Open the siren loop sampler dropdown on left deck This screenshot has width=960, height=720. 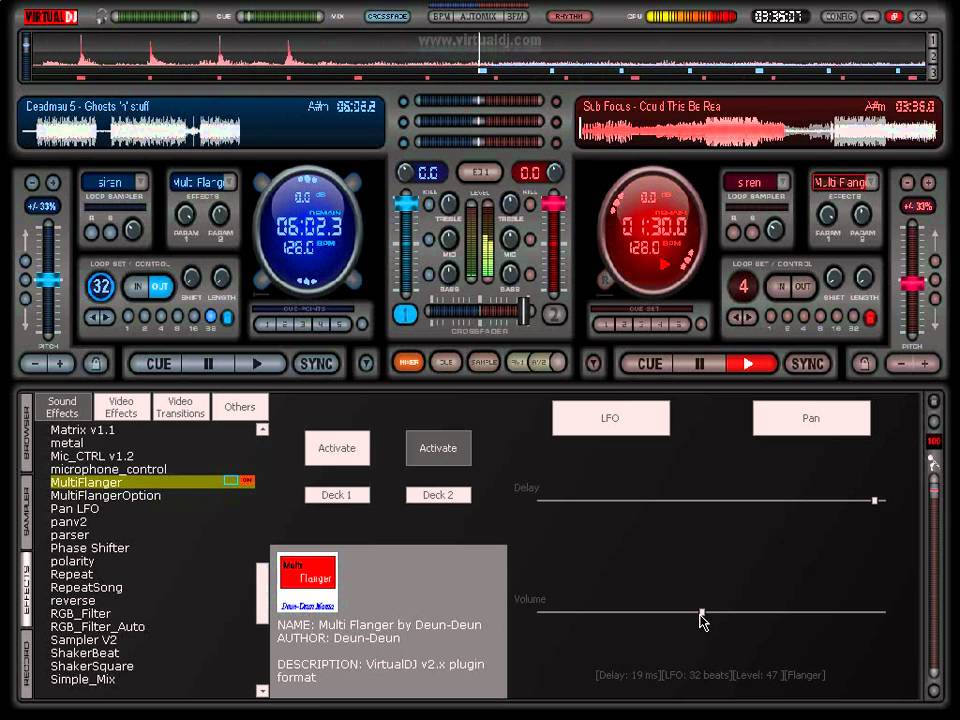[x=141, y=182]
